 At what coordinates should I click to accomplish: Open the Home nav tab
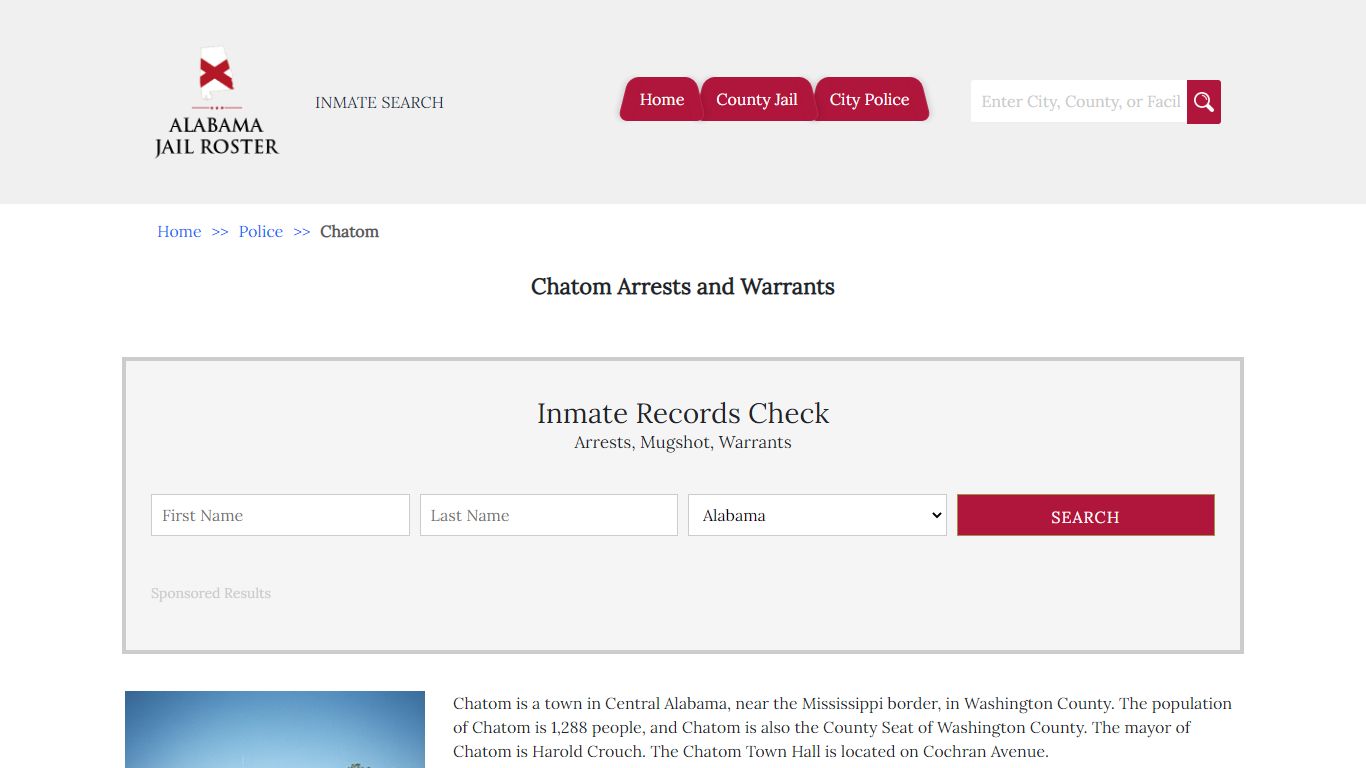point(661,100)
